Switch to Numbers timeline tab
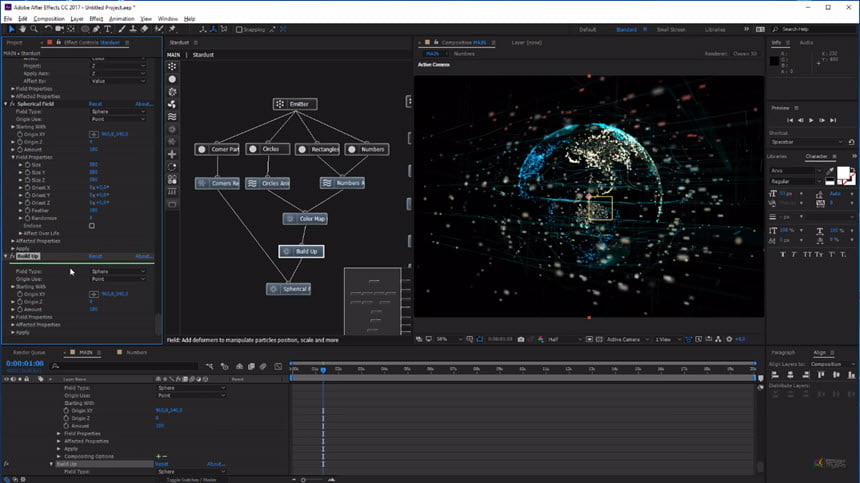Viewport: 860px width, 483px height. click(137, 353)
